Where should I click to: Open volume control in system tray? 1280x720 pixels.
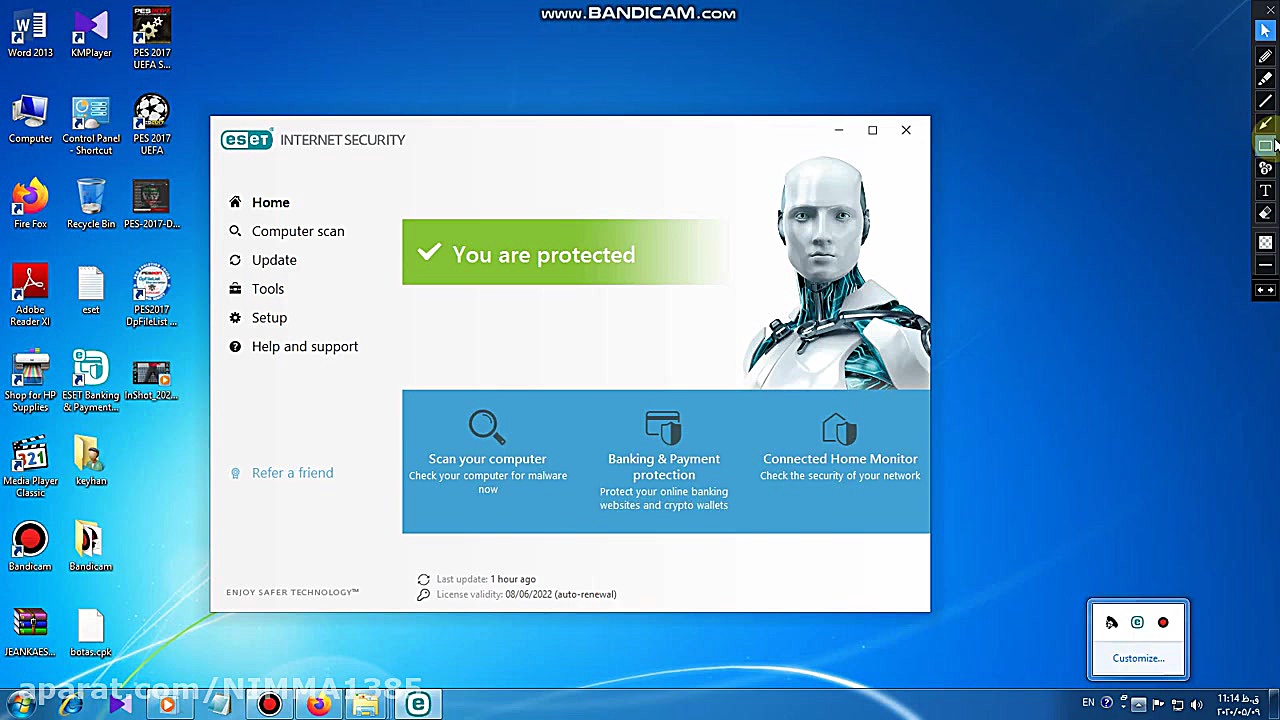tap(1197, 705)
